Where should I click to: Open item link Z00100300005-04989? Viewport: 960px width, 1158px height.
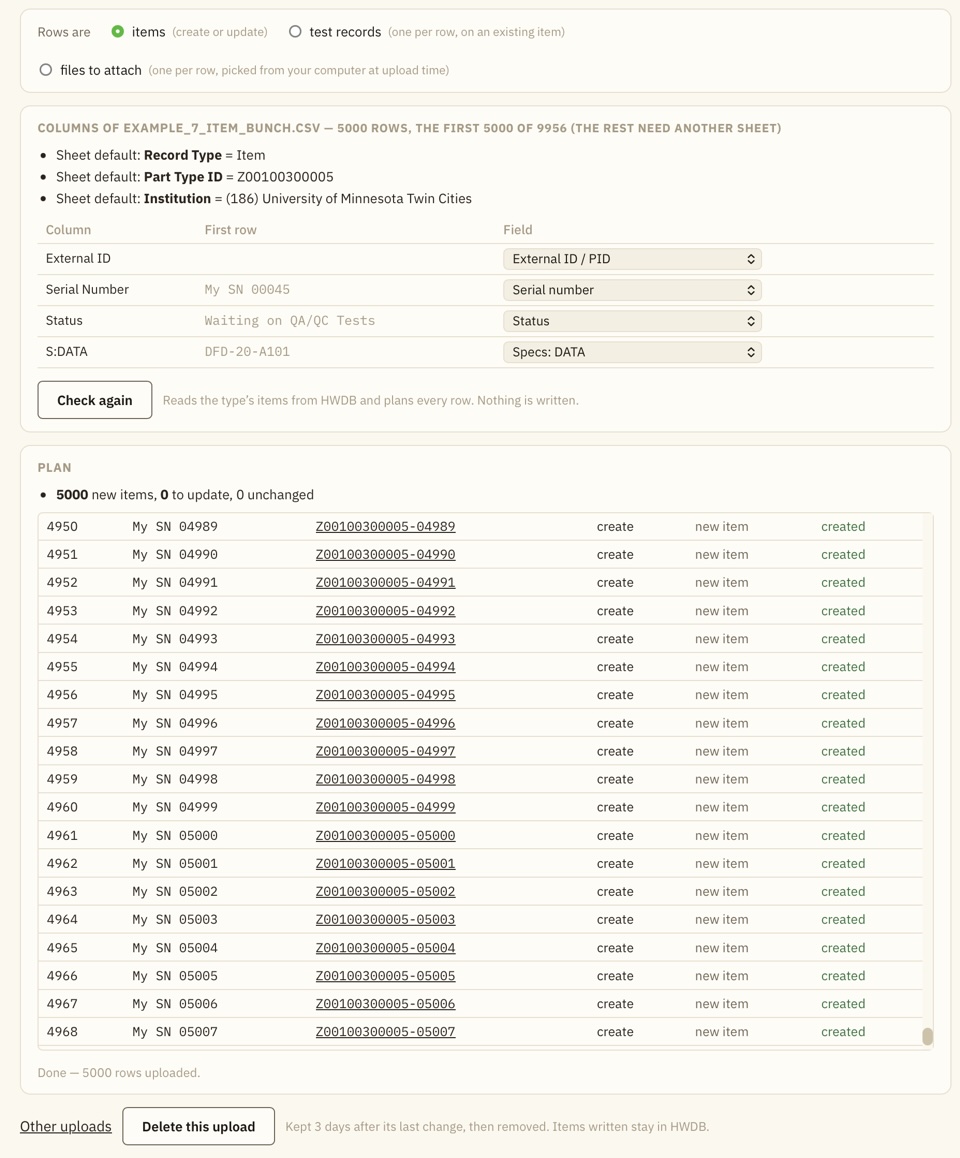385,527
